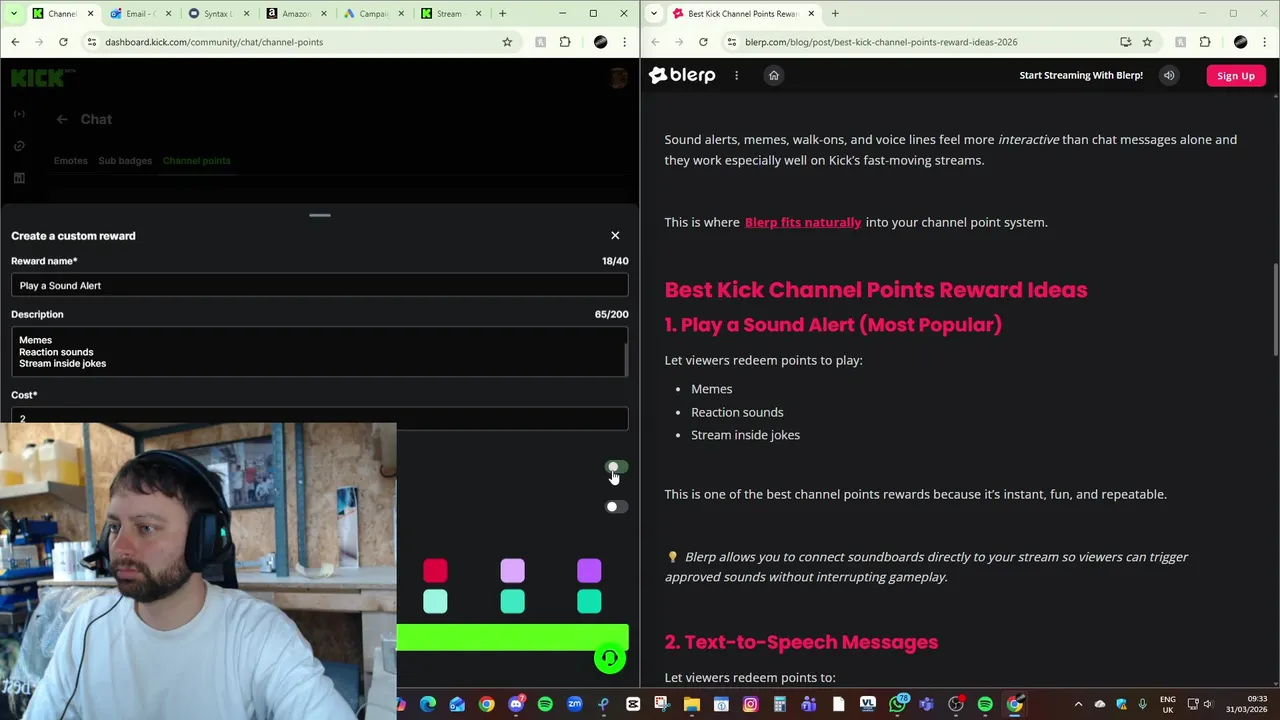This screenshot has height=720, width=1280.
Task: Reload the Kick dashboard page
Action: coord(63,42)
